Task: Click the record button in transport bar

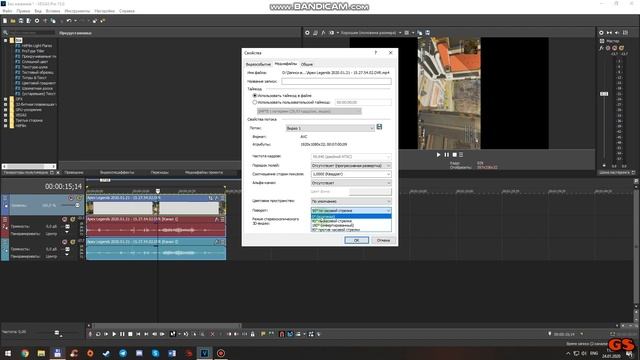Action: pyautogui.click(x=90, y=334)
